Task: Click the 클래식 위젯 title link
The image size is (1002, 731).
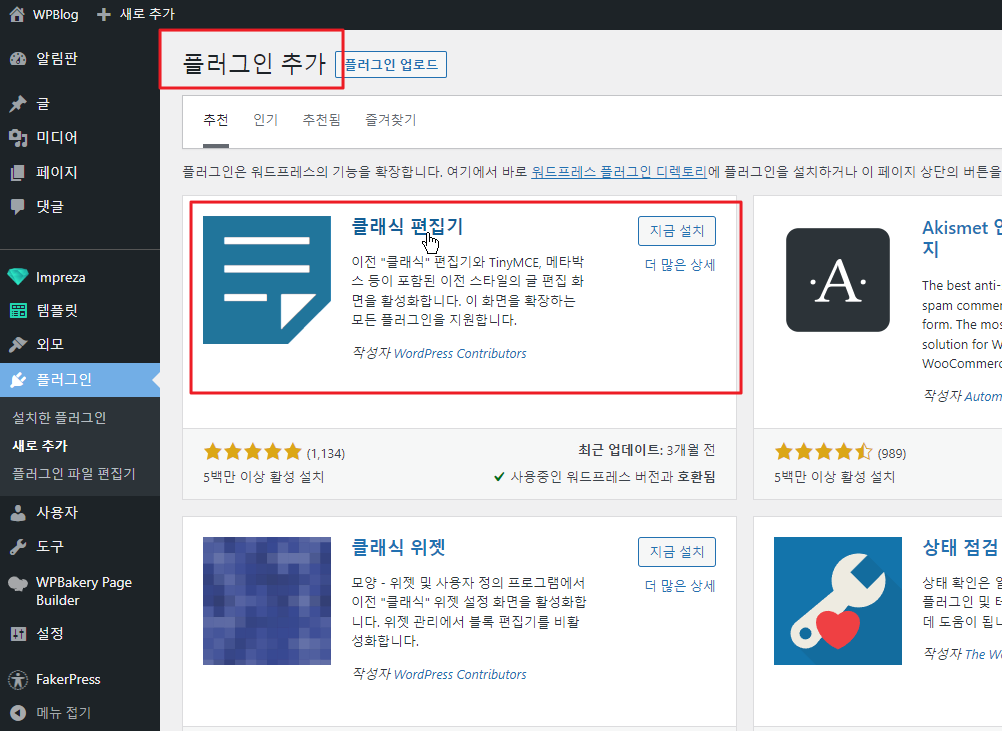Action: click(398, 547)
